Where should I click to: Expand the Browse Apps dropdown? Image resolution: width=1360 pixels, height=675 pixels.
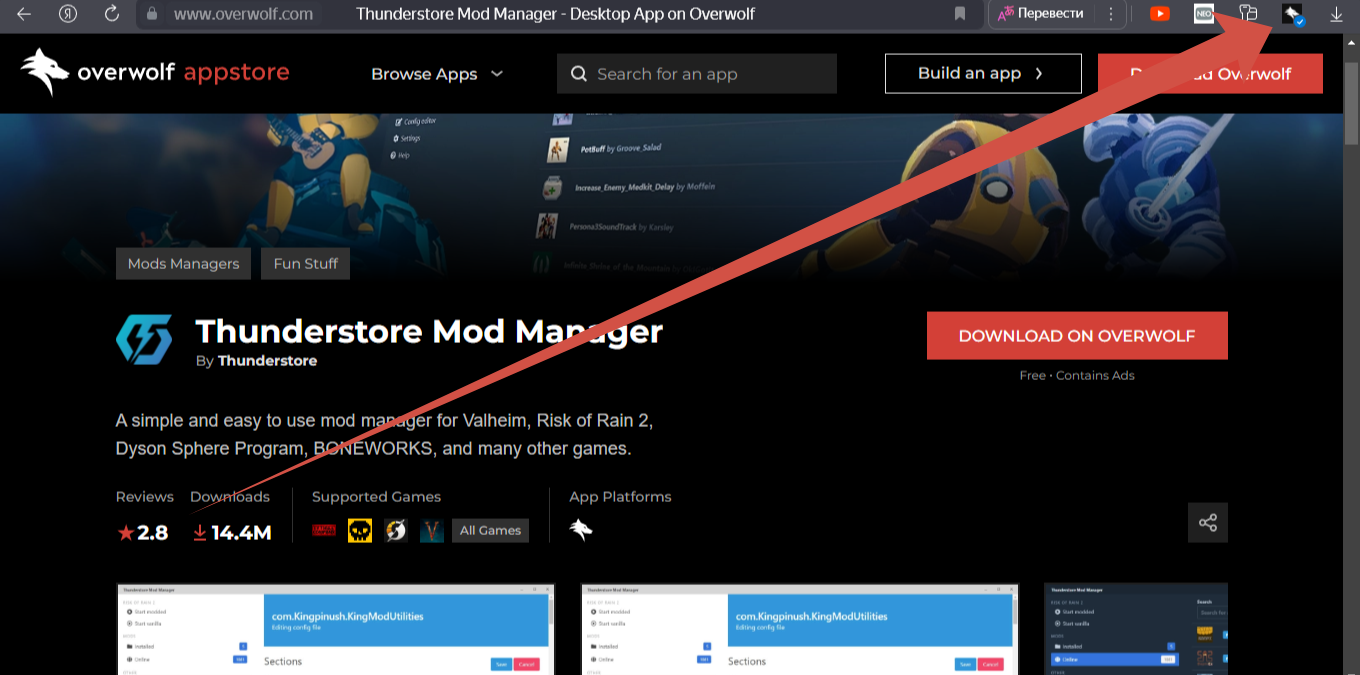[x=436, y=74]
